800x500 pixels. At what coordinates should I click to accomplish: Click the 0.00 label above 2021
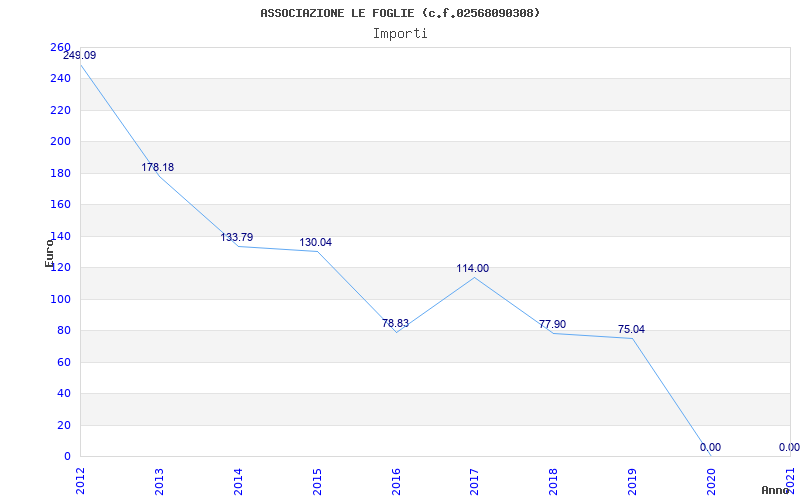(x=789, y=447)
